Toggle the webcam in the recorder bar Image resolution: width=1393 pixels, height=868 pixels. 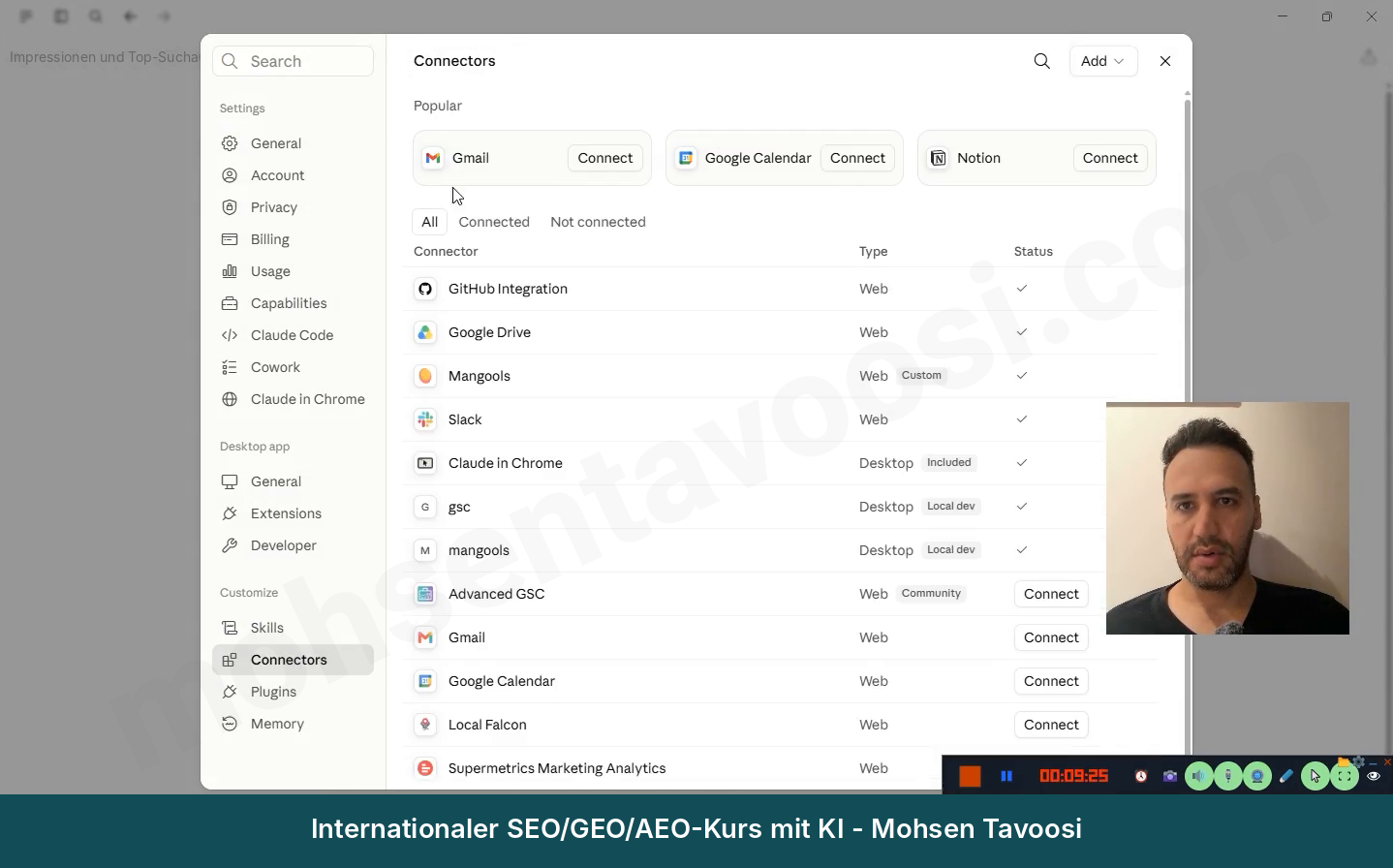pos(1257,776)
